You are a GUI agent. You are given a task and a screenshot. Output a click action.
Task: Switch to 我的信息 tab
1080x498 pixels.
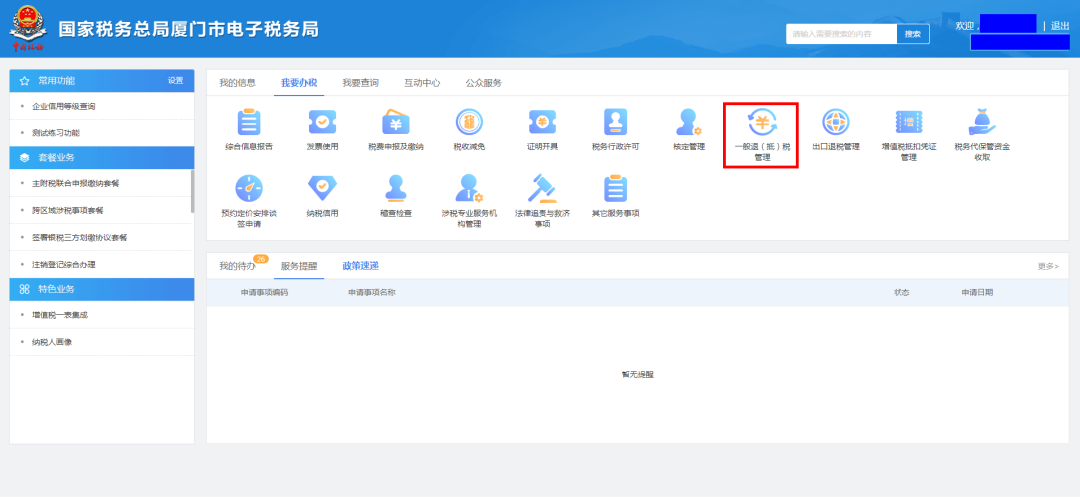click(x=238, y=83)
